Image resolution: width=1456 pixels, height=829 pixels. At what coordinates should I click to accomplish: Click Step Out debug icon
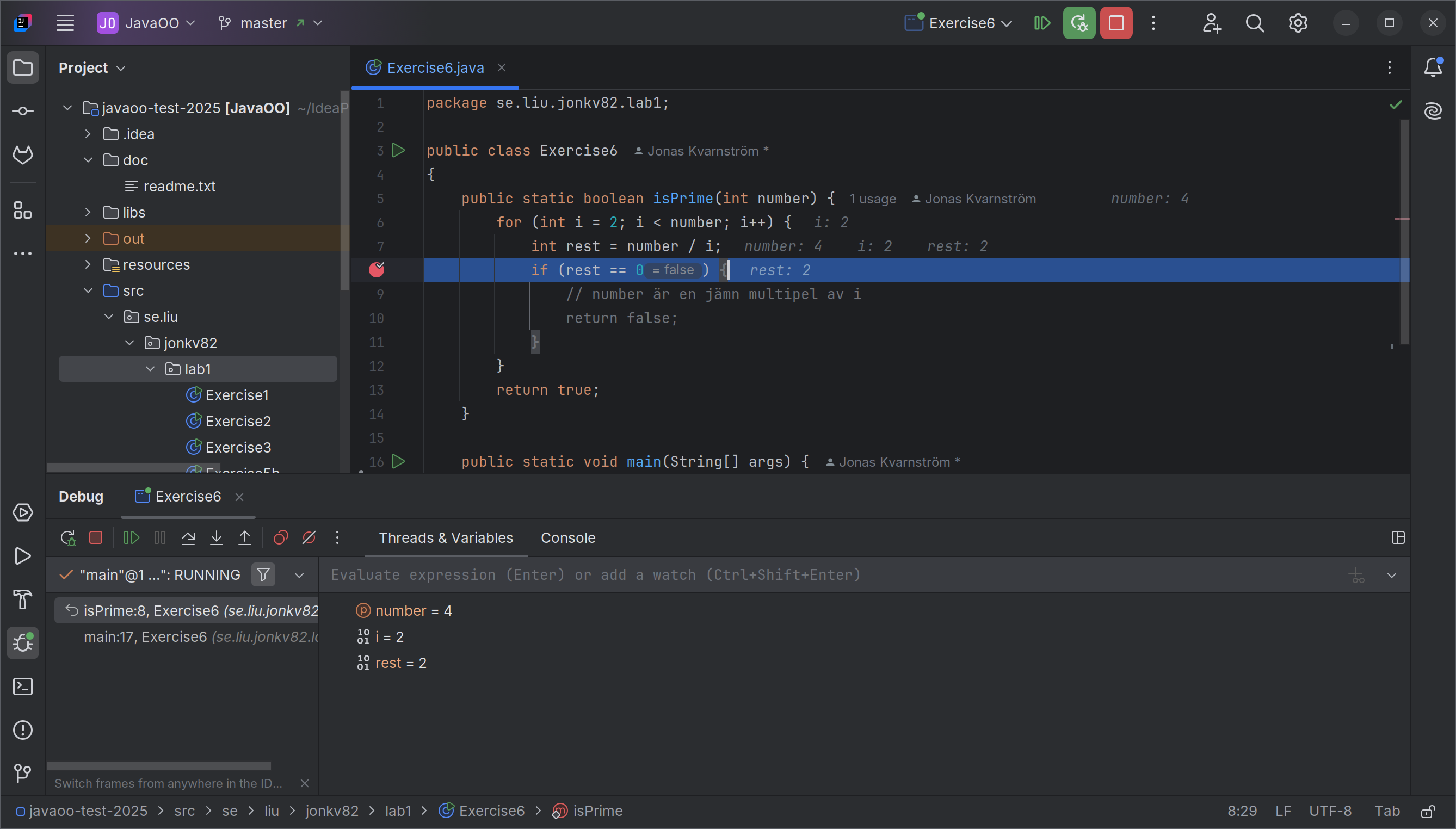click(x=245, y=537)
